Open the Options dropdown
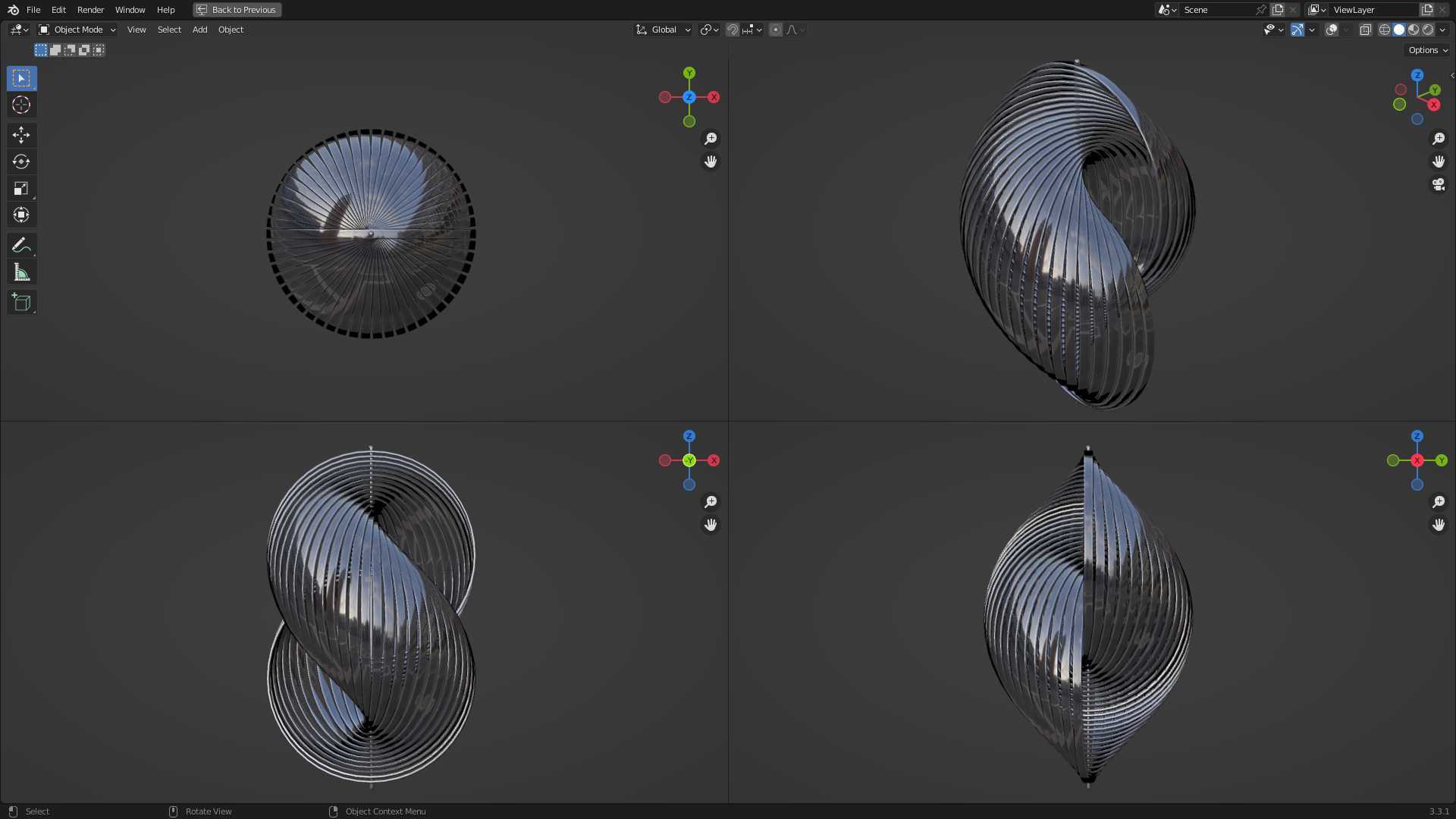This screenshot has width=1456, height=819. 1428,50
